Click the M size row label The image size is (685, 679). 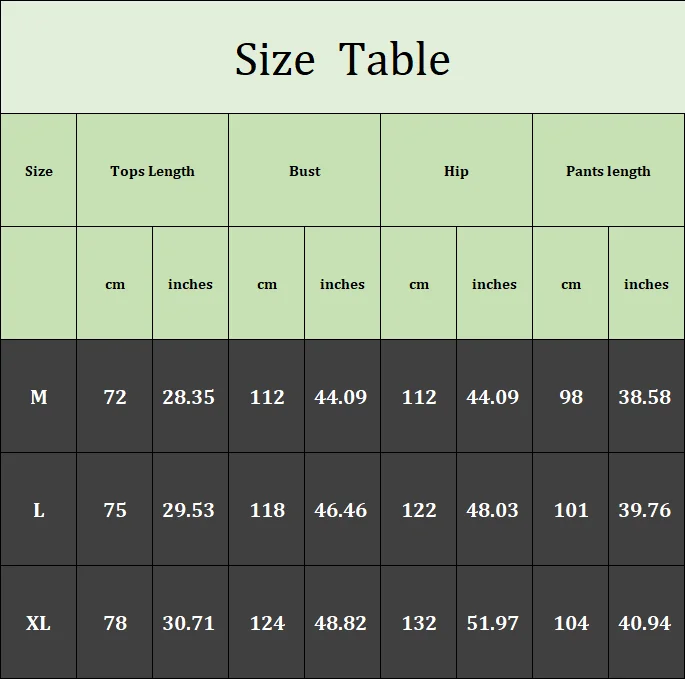pyautogui.click(x=39, y=397)
